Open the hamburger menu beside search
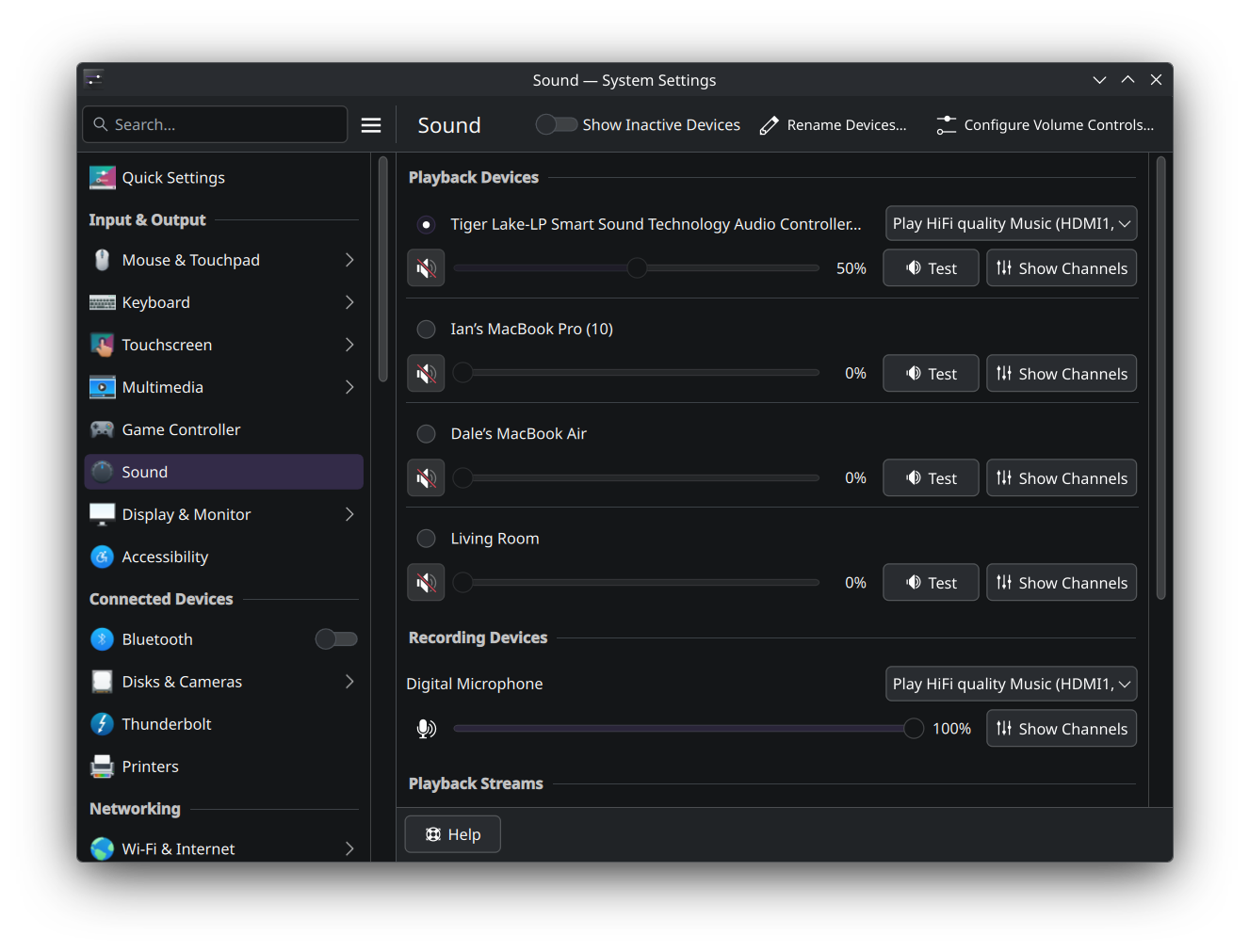This screenshot has height=952, width=1249. 371,125
